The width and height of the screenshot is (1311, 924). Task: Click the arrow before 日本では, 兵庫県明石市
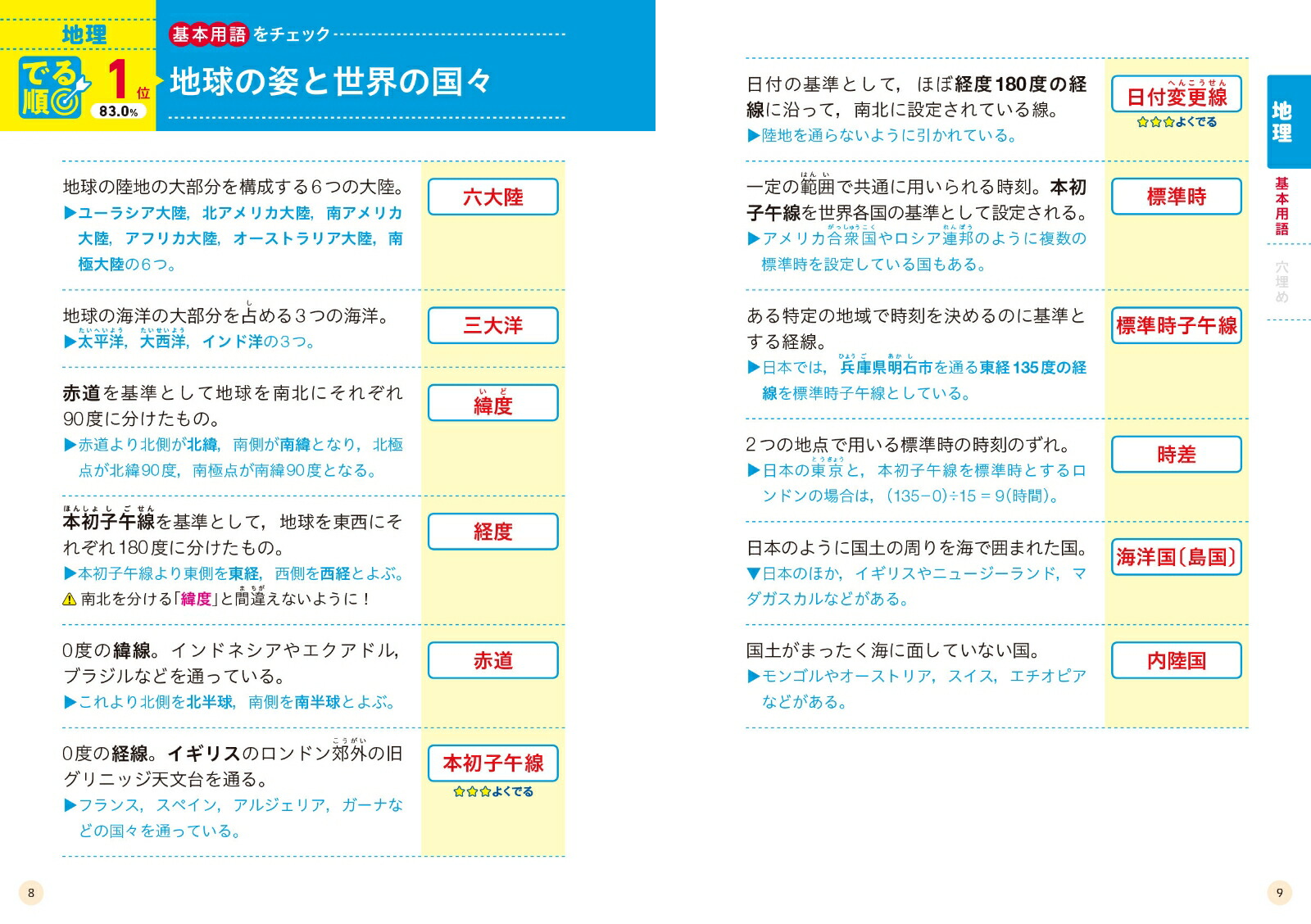pos(754,368)
